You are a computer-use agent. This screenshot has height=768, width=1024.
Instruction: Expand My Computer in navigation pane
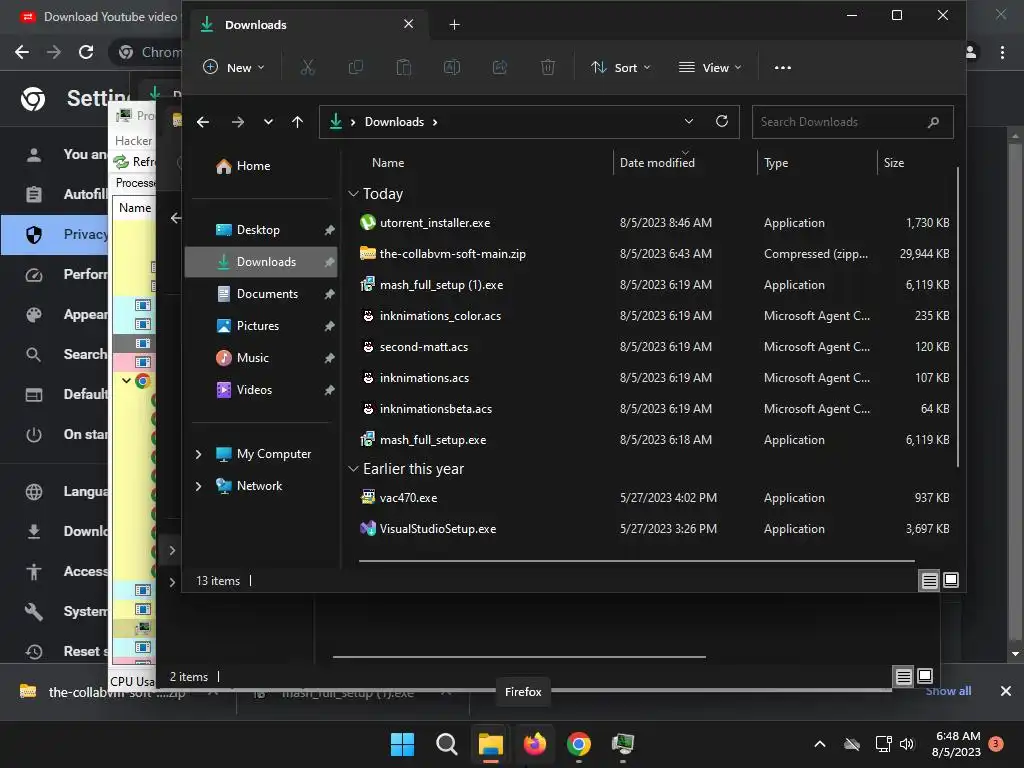[199, 454]
